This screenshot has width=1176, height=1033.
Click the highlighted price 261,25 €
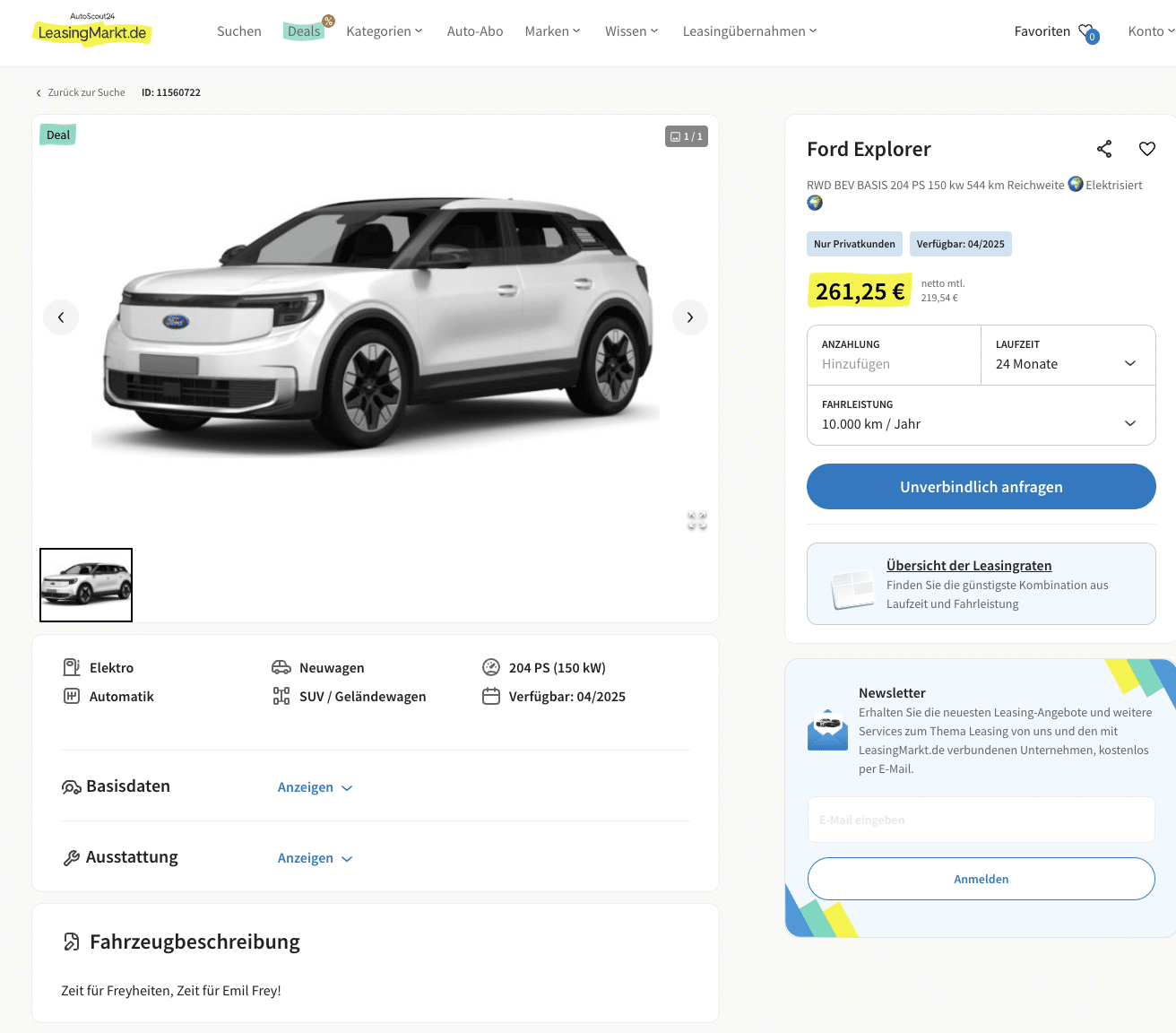click(860, 291)
